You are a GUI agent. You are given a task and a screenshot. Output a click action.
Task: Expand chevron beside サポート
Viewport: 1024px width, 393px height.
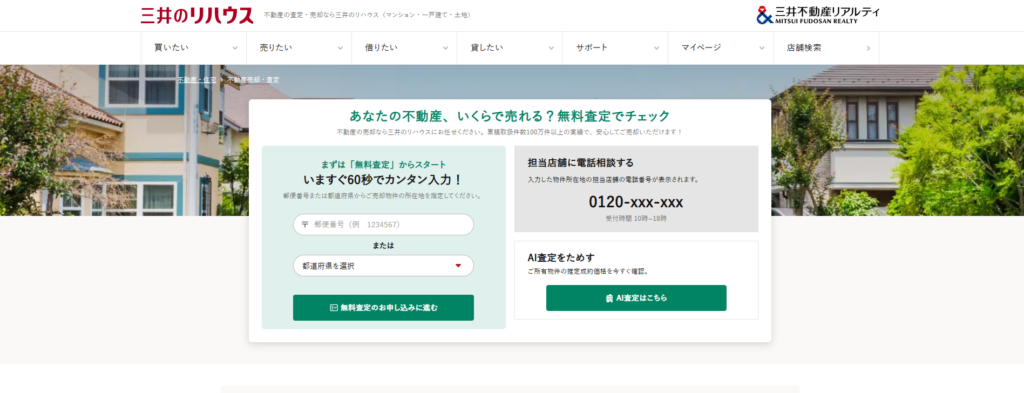(x=656, y=48)
